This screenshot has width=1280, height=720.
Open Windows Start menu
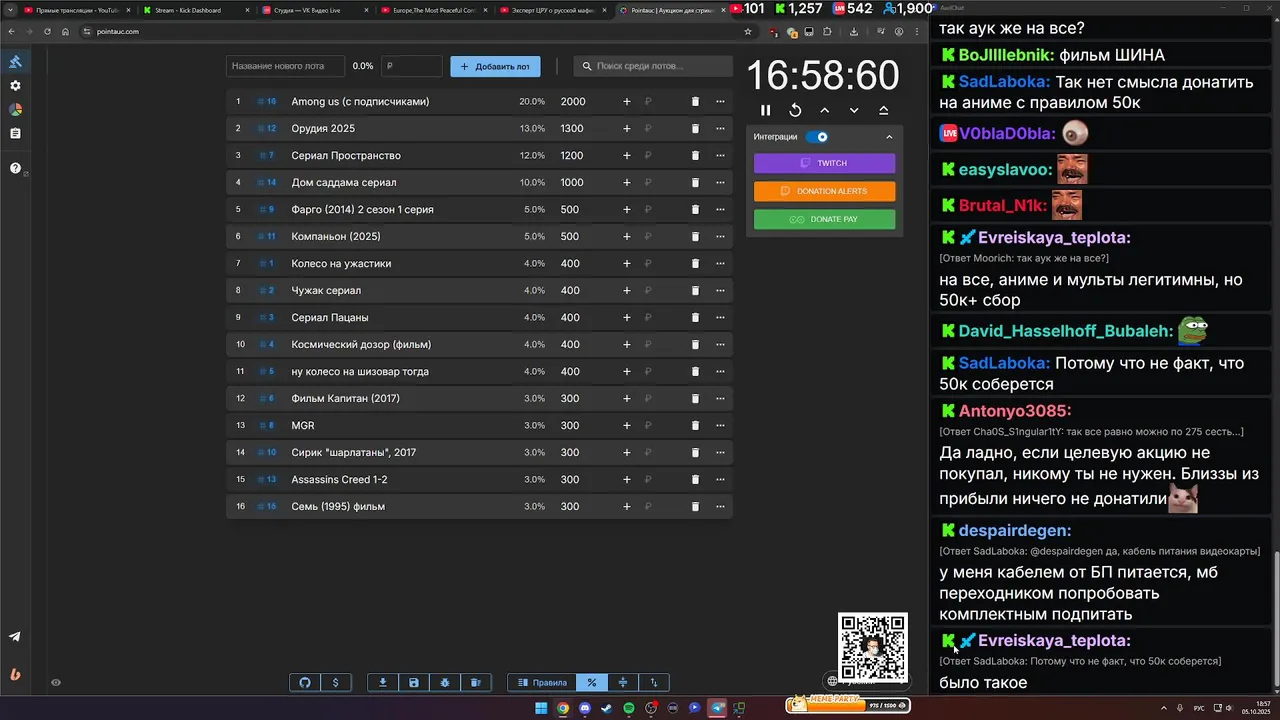[x=541, y=708]
